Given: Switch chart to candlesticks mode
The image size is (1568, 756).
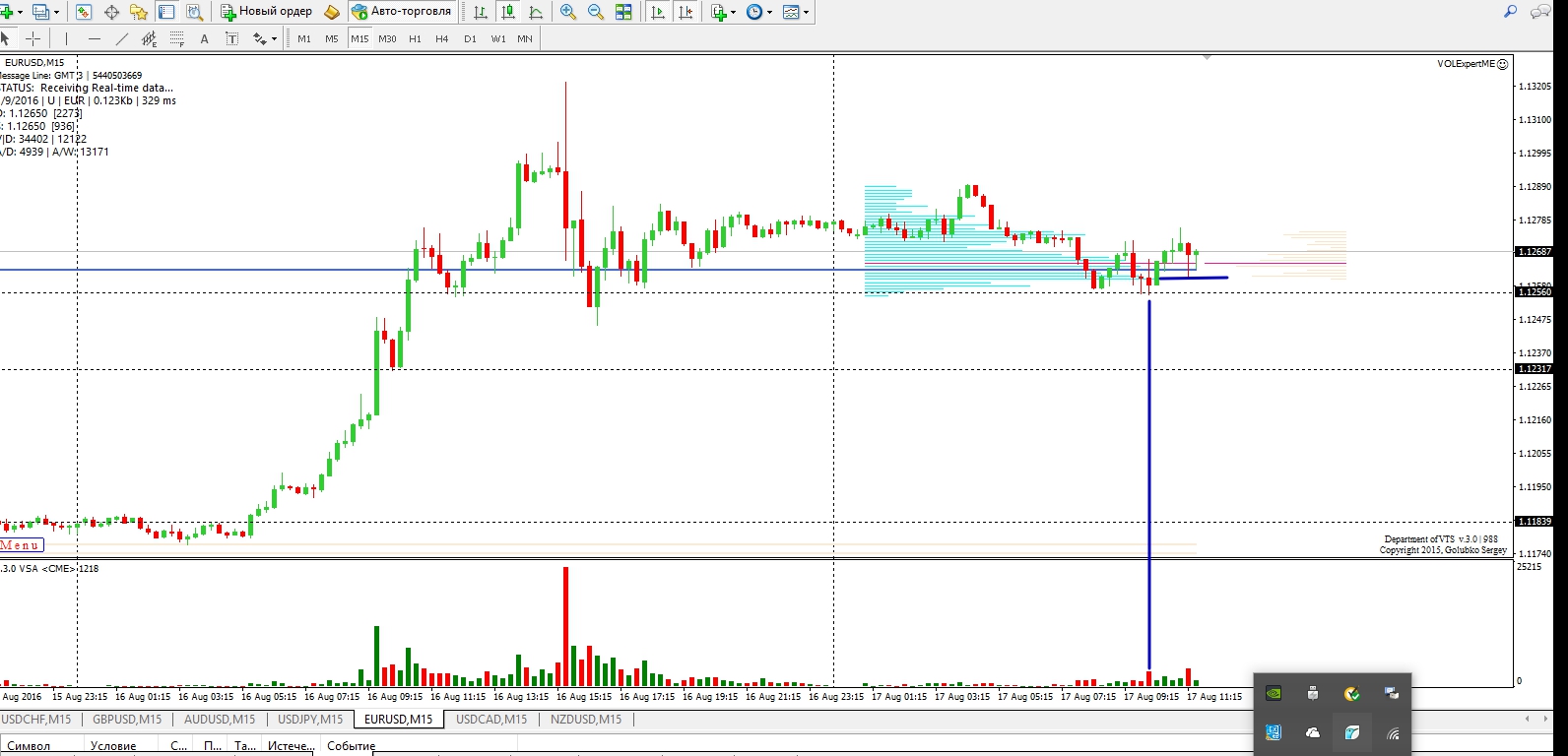Looking at the screenshot, I should coord(508,12).
